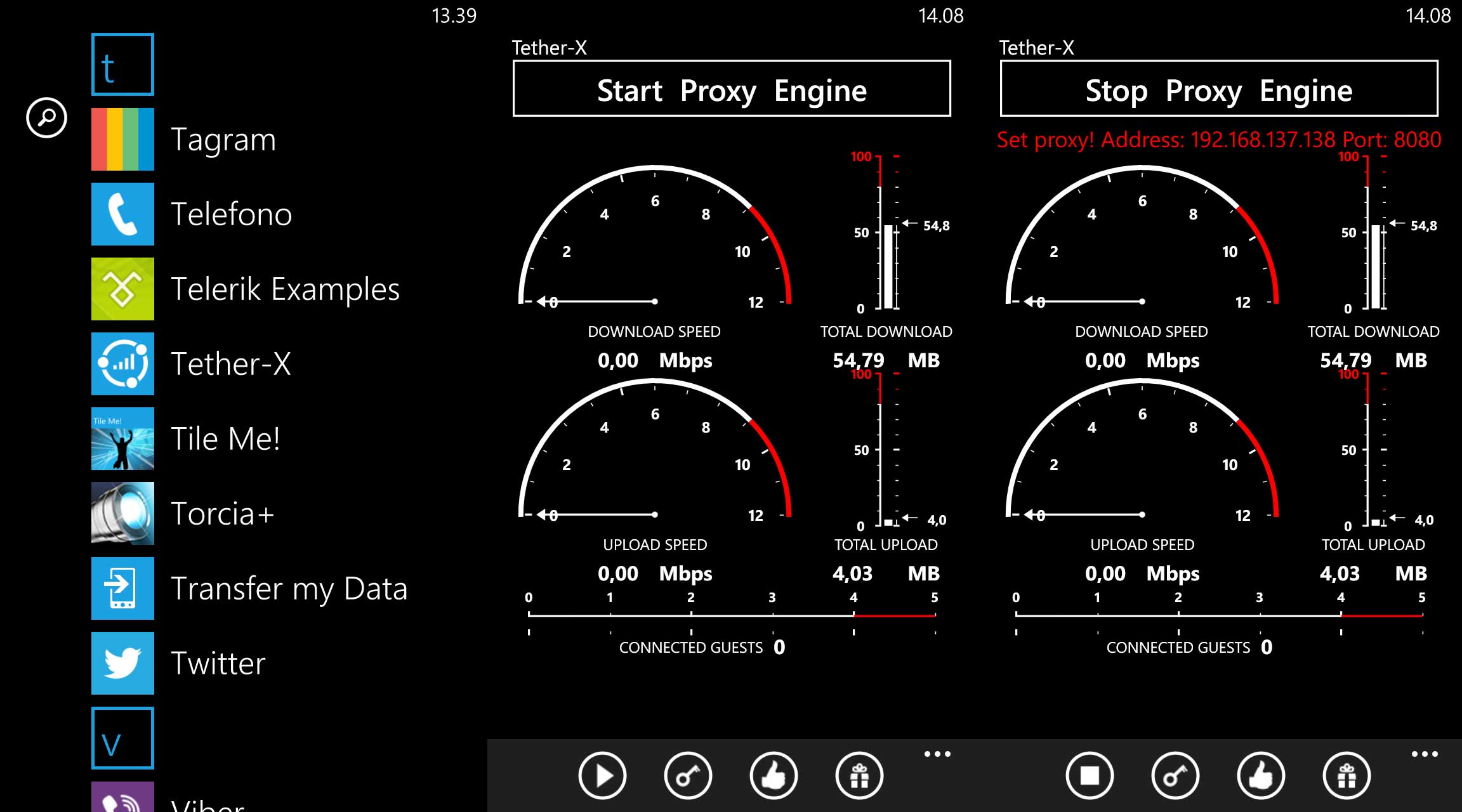Open the Telefono phone icon
This screenshot has height=812, width=1462.
pos(122,214)
